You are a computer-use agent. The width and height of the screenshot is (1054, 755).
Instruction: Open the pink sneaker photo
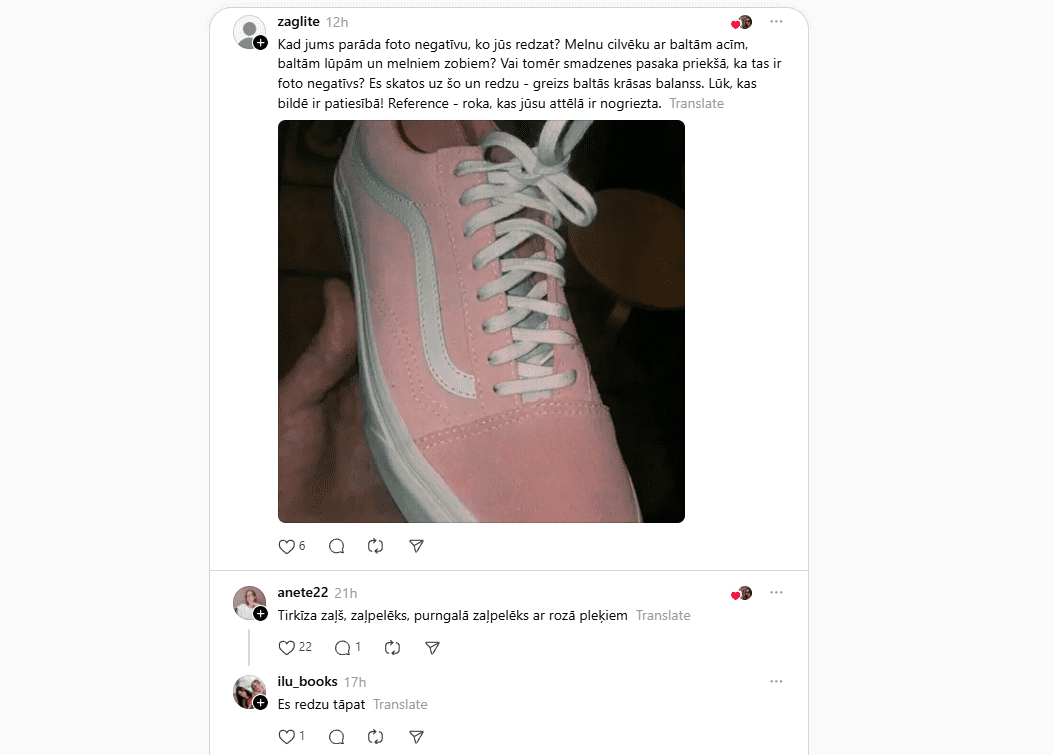481,321
